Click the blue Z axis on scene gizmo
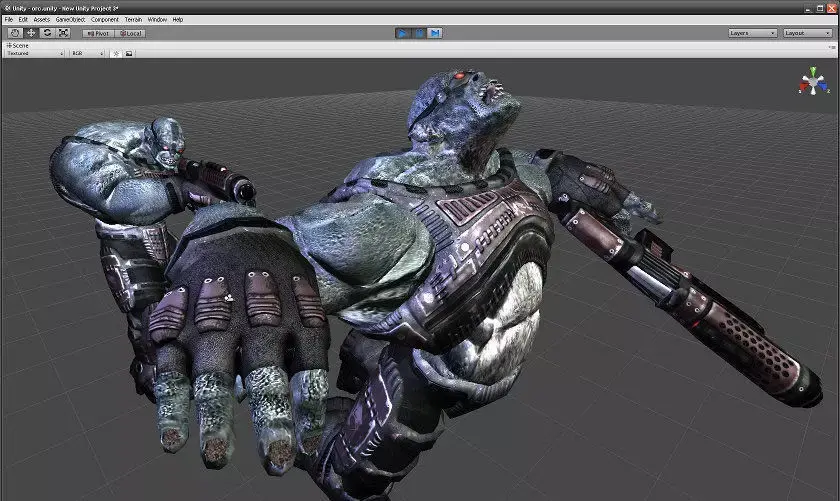This screenshot has width=840, height=501. coord(822,86)
